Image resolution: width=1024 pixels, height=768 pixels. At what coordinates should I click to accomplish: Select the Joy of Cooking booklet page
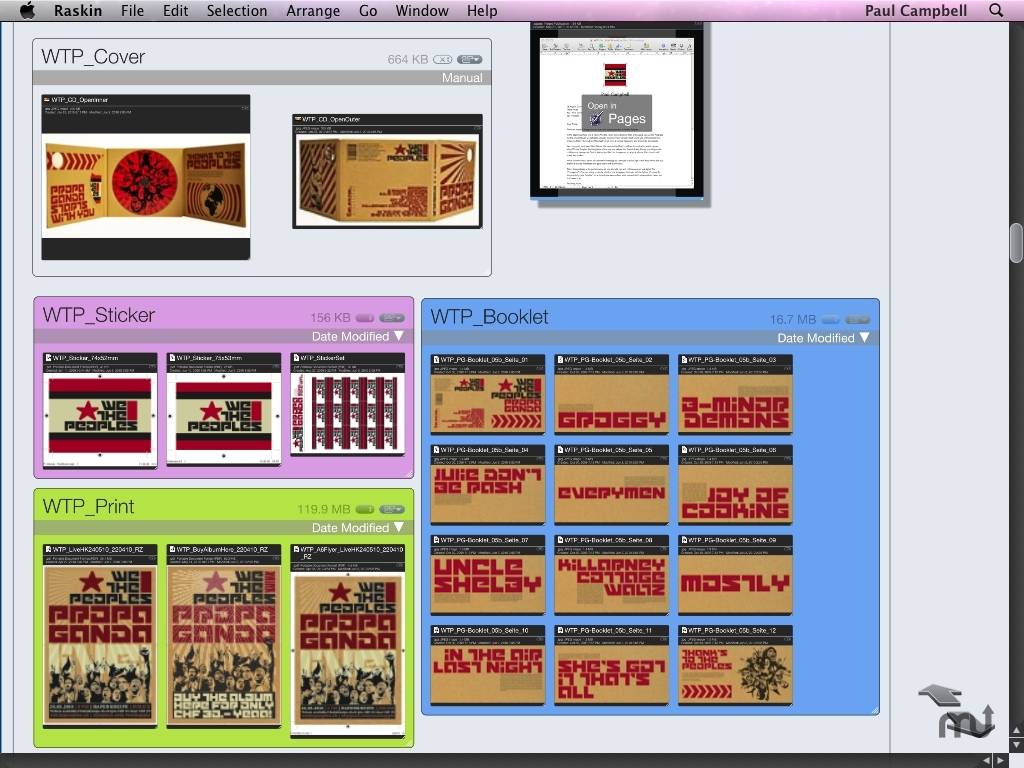coord(735,485)
